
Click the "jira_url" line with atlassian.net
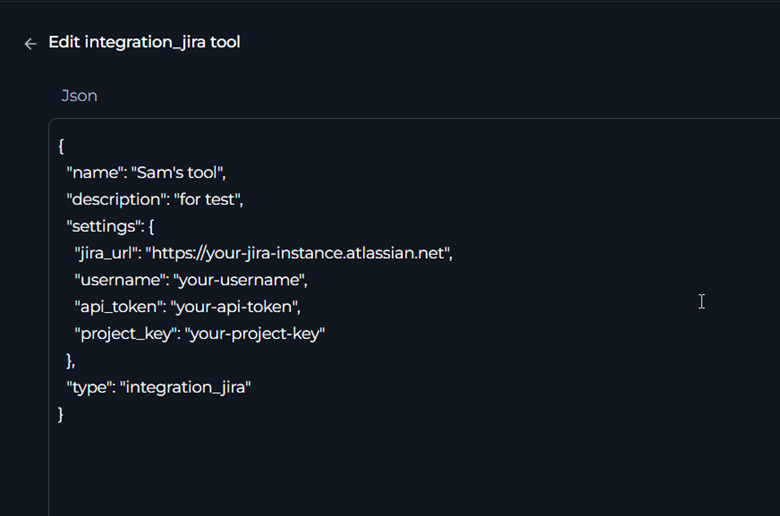264,253
